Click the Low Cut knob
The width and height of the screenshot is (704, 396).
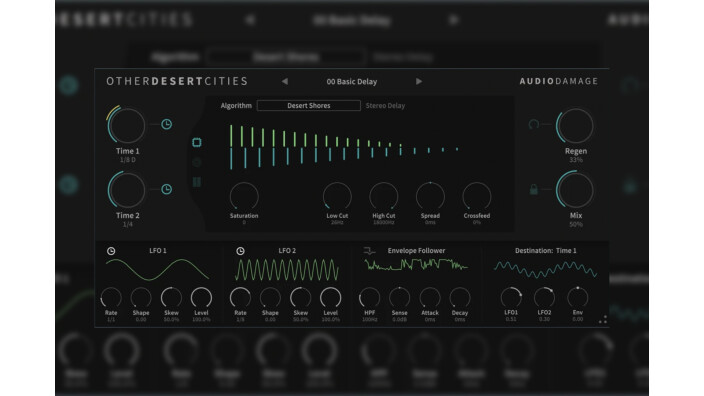pos(337,196)
